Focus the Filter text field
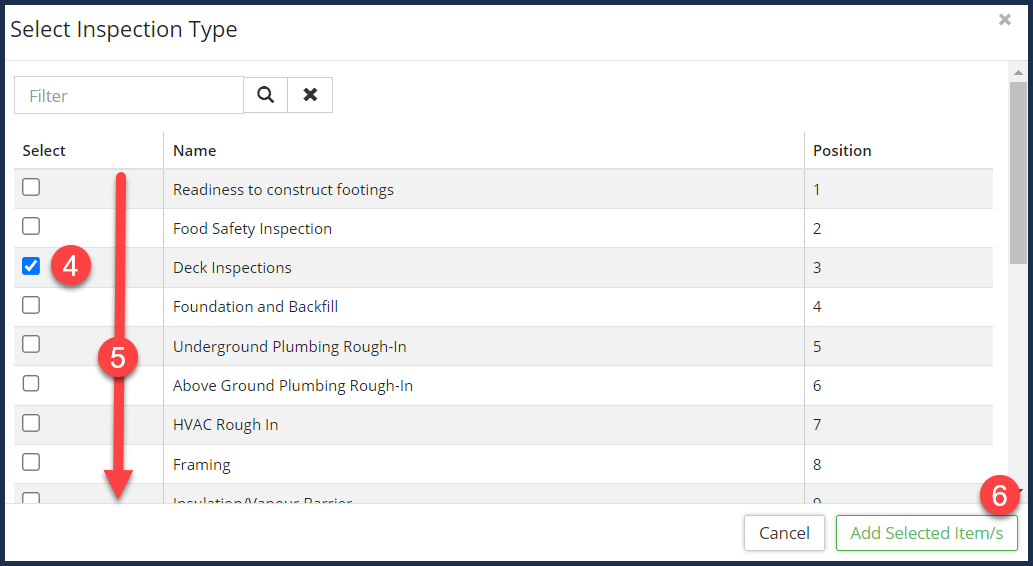Image resolution: width=1033 pixels, height=566 pixels. pos(129,96)
